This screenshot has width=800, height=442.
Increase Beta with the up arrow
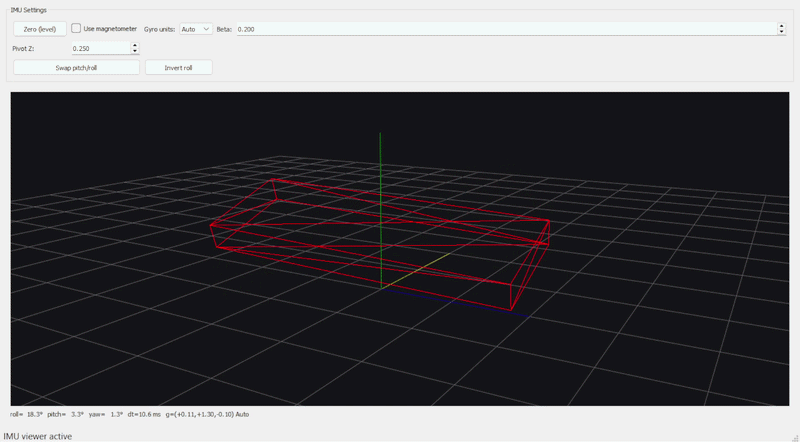781,26
